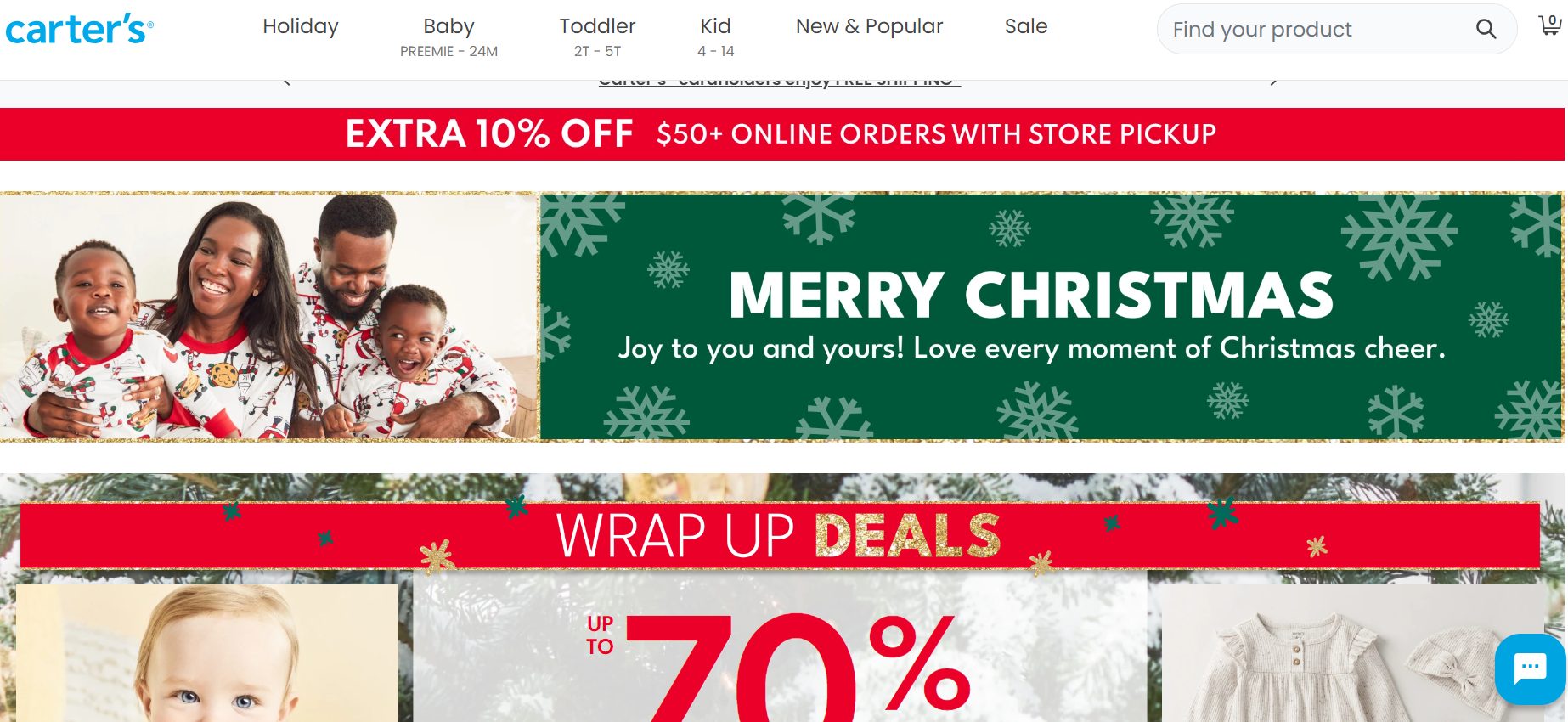The image size is (1568, 722).
Task: Open the Merry Christmas green banner
Action: pos(1052,317)
